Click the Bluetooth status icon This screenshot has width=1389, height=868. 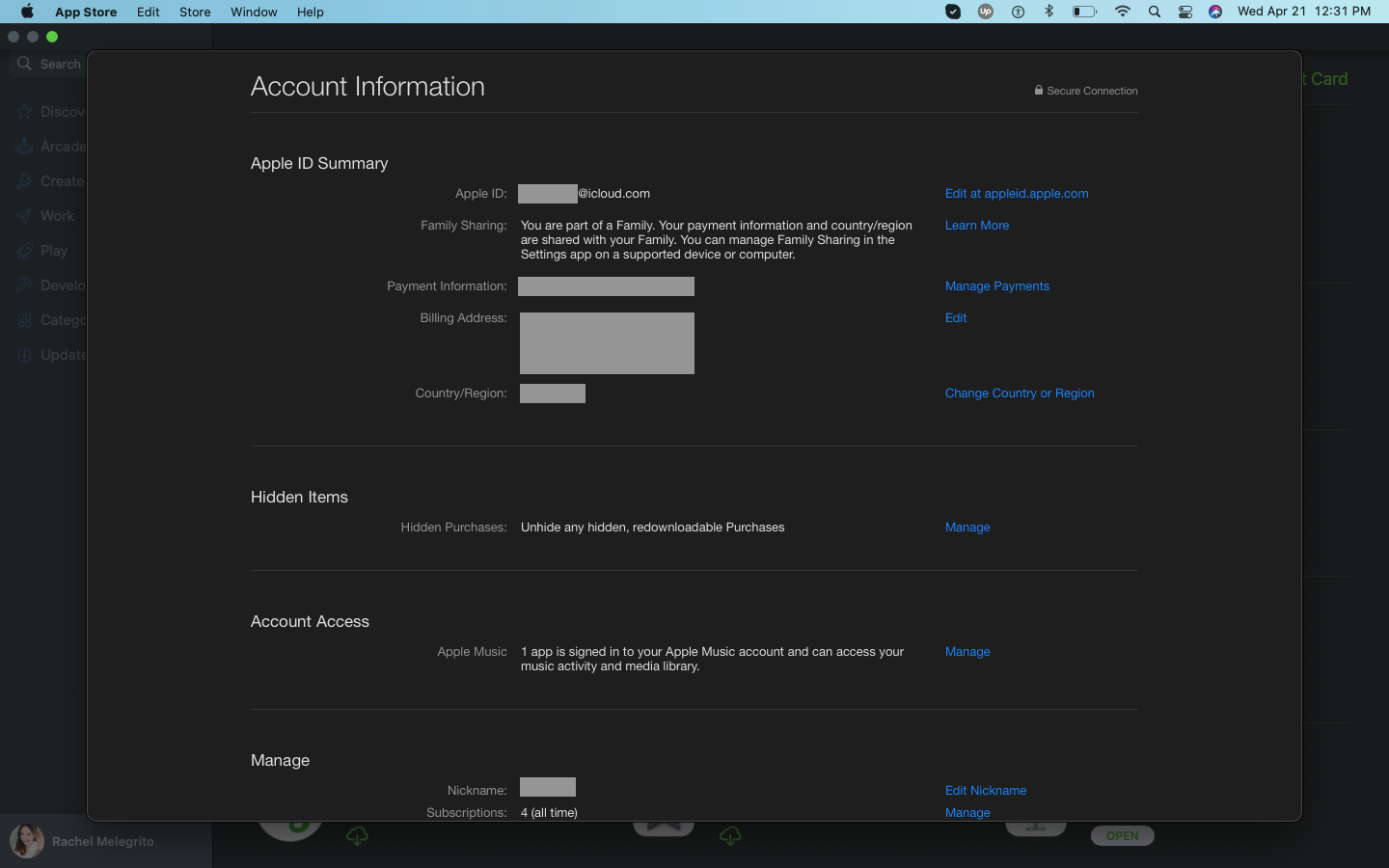tap(1049, 12)
